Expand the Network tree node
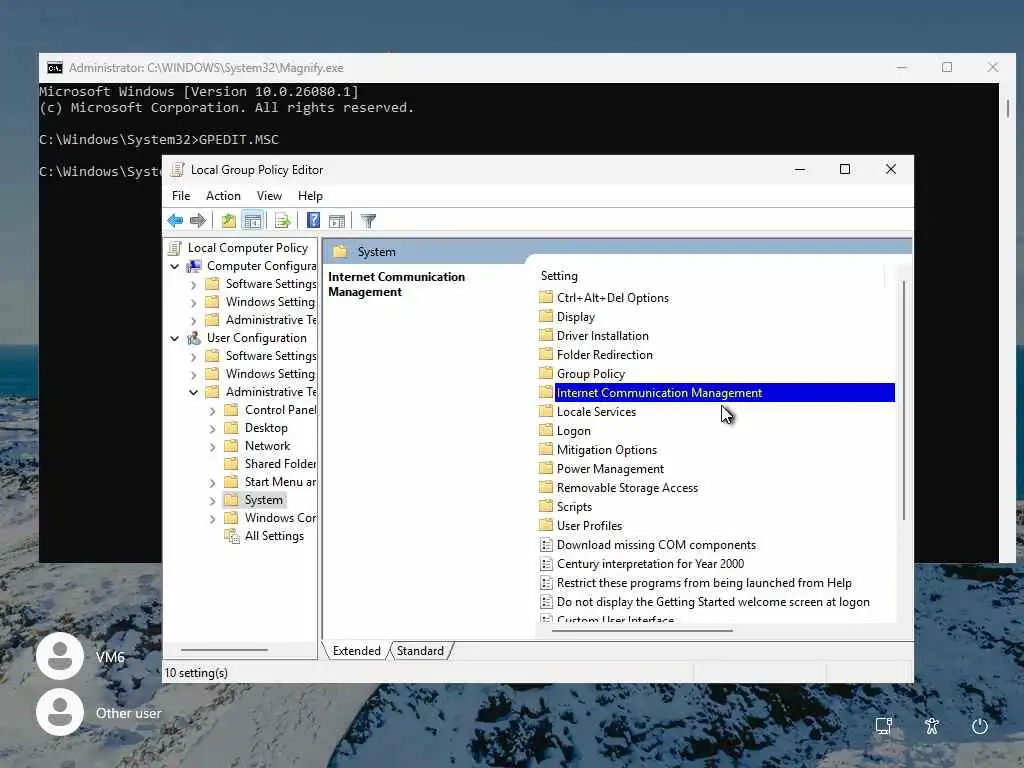 pyautogui.click(x=212, y=447)
